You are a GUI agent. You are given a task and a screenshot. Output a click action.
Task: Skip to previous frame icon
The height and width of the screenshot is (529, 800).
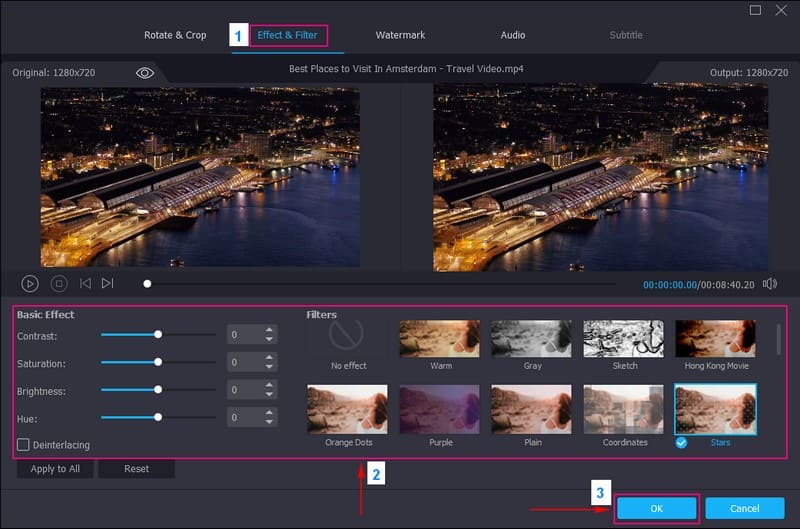pyautogui.click(x=85, y=284)
